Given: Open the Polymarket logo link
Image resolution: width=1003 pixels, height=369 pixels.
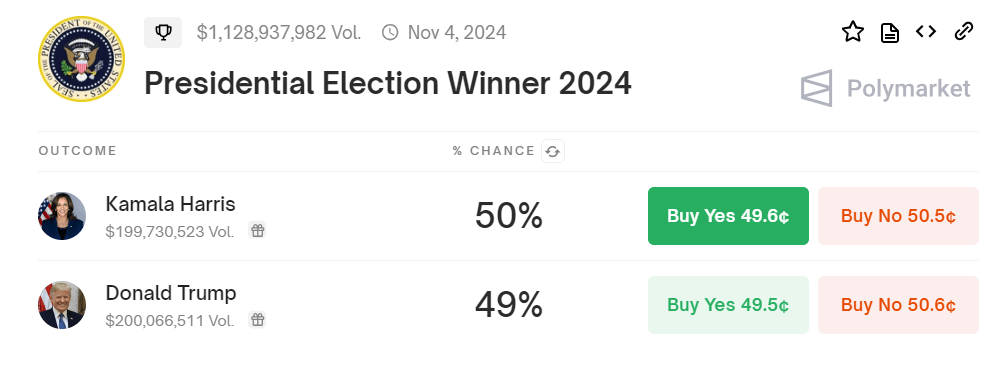Looking at the screenshot, I should coord(886,88).
